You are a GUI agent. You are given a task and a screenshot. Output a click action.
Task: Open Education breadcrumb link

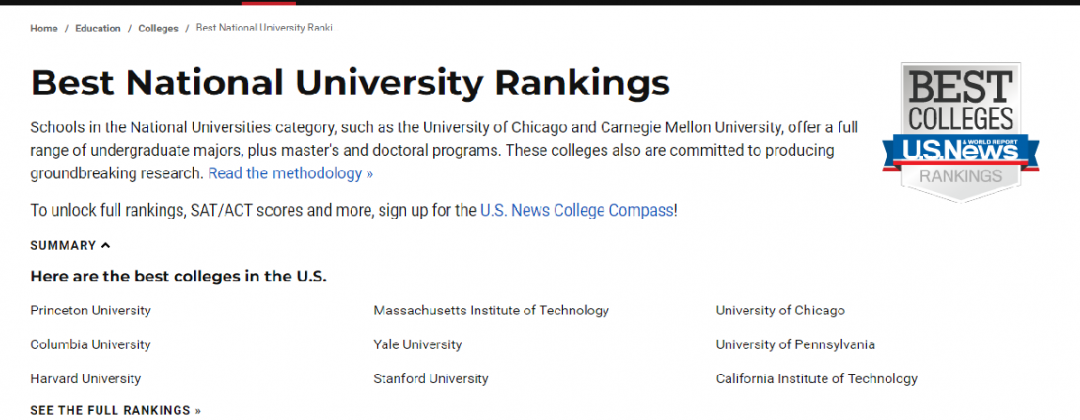pos(98,29)
